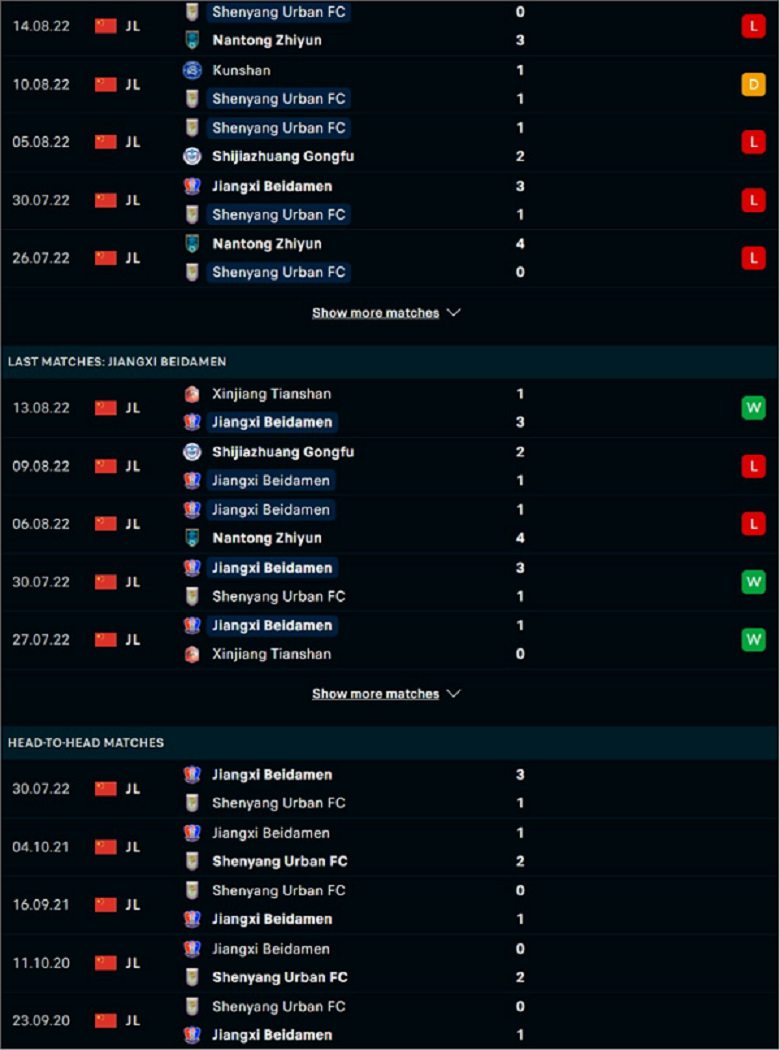Click the orange D result badge
The width and height of the screenshot is (780, 1050).
[753, 84]
